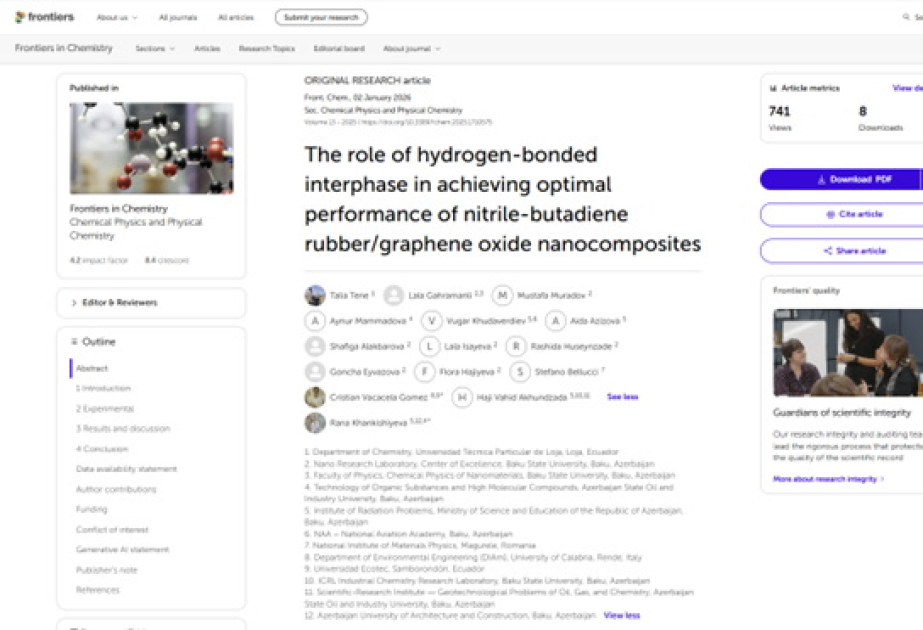This screenshot has height=630, width=923.
Task: Click Talia Tene avatar photo
Action: tap(315, 295)
